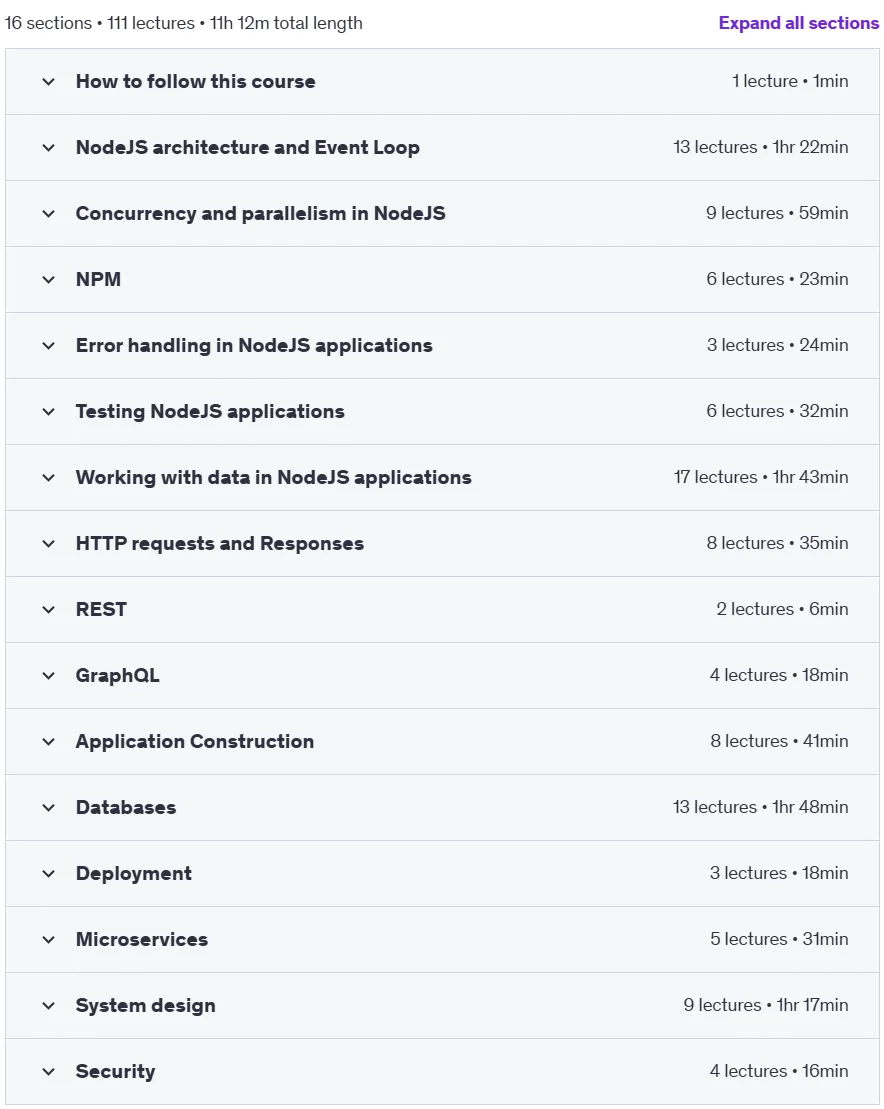Open the Security section title
This screenshot has width=884, height=1109.
[x=115, y=1072]
